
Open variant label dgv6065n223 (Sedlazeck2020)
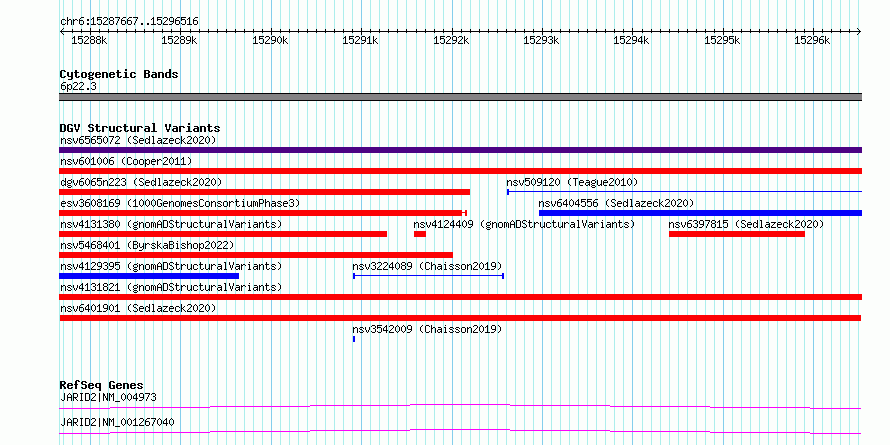pos(141,182)
